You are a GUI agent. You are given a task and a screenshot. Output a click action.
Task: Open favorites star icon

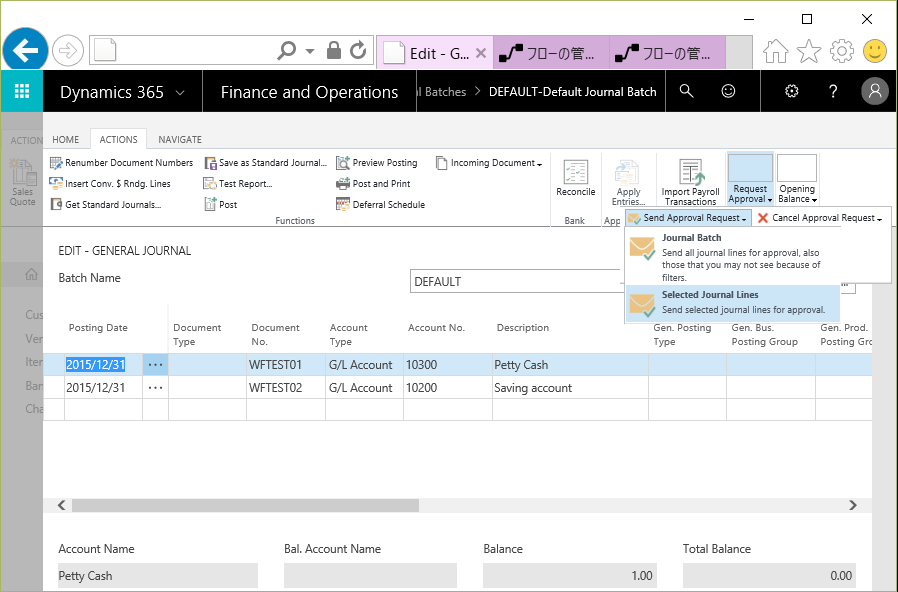(808, 52)
